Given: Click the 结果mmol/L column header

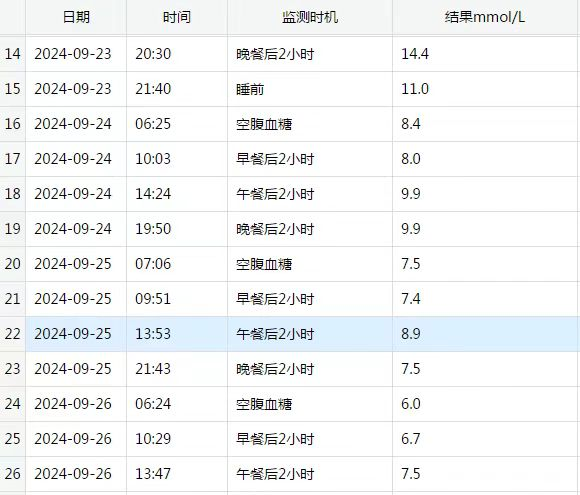Looking at the screenshot, I should (486, 17).
